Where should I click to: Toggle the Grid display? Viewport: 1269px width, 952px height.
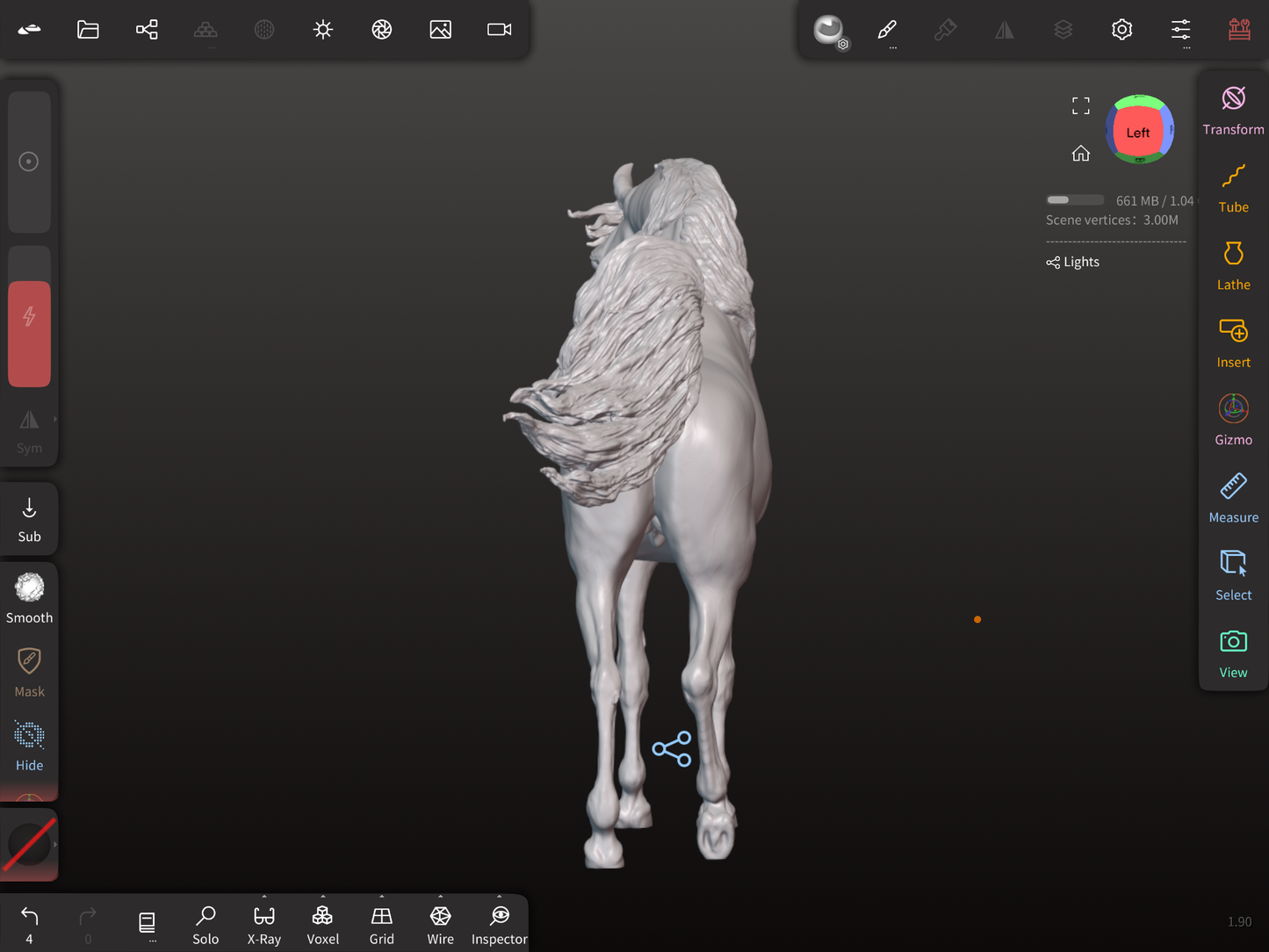[x=381, y=925]
